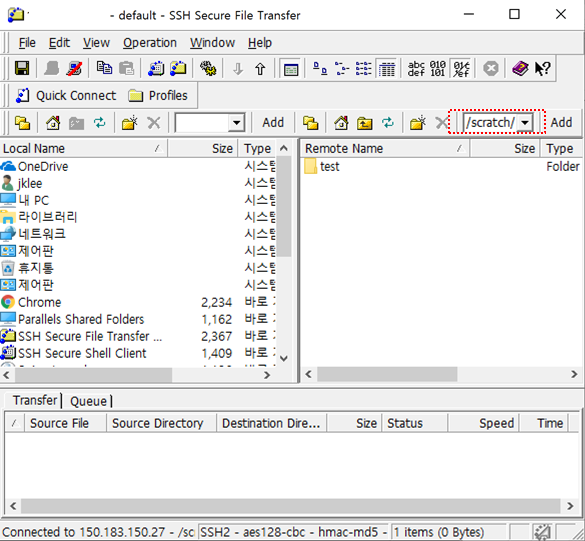This screenshot has height=541, width=585.
Task: Open the Window menu
Action: [x=212, y=43]
